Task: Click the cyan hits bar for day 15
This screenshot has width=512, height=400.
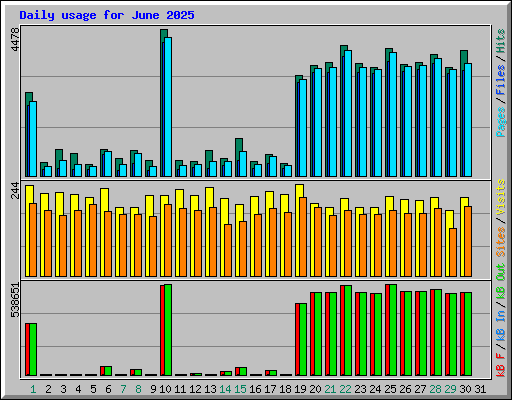Action: pyautogui.click(x=243, y=164)
